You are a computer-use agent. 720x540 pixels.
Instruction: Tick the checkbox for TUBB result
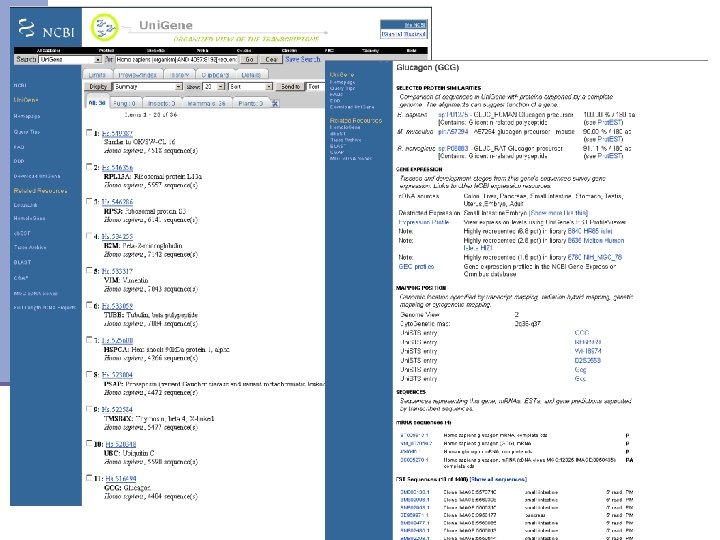point(89,305)
